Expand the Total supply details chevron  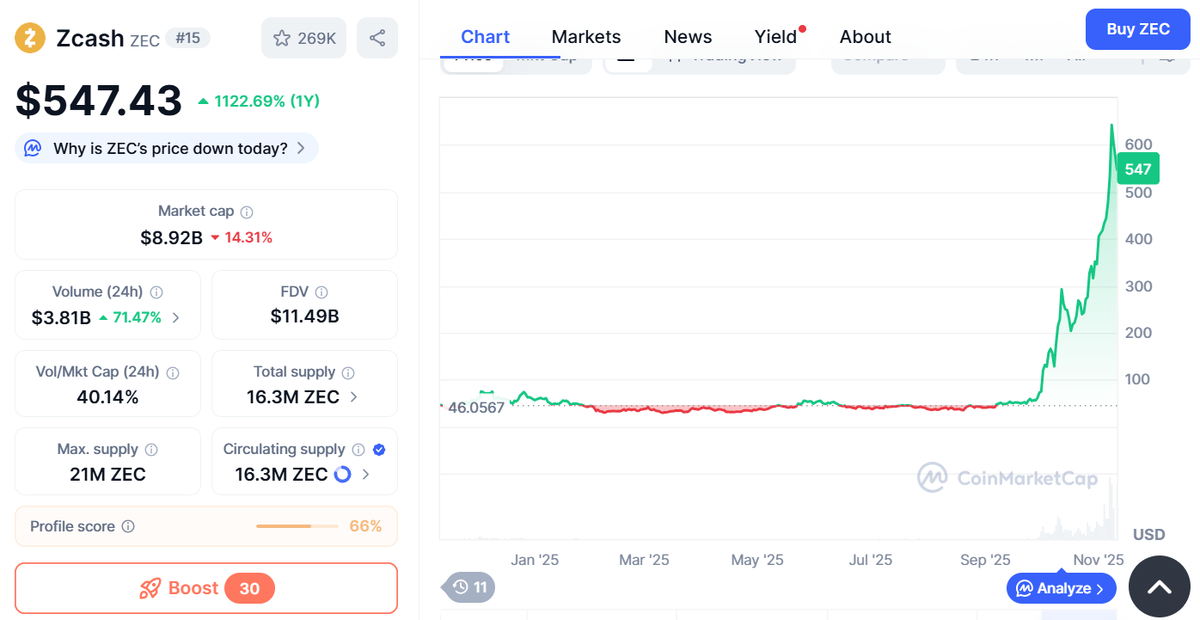click(354, 397)
